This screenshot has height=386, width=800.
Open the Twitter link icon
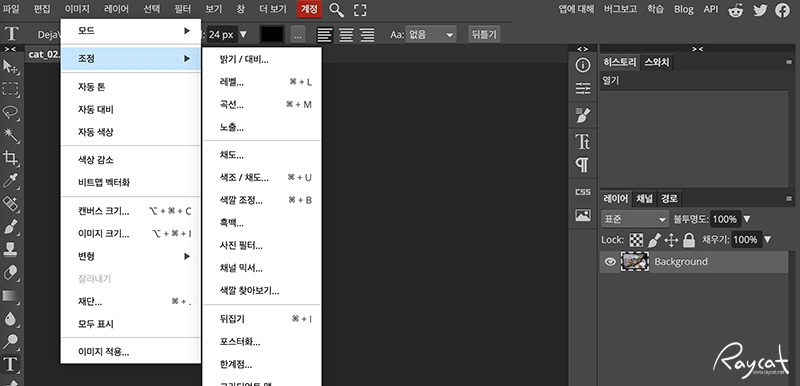(760, 10)
